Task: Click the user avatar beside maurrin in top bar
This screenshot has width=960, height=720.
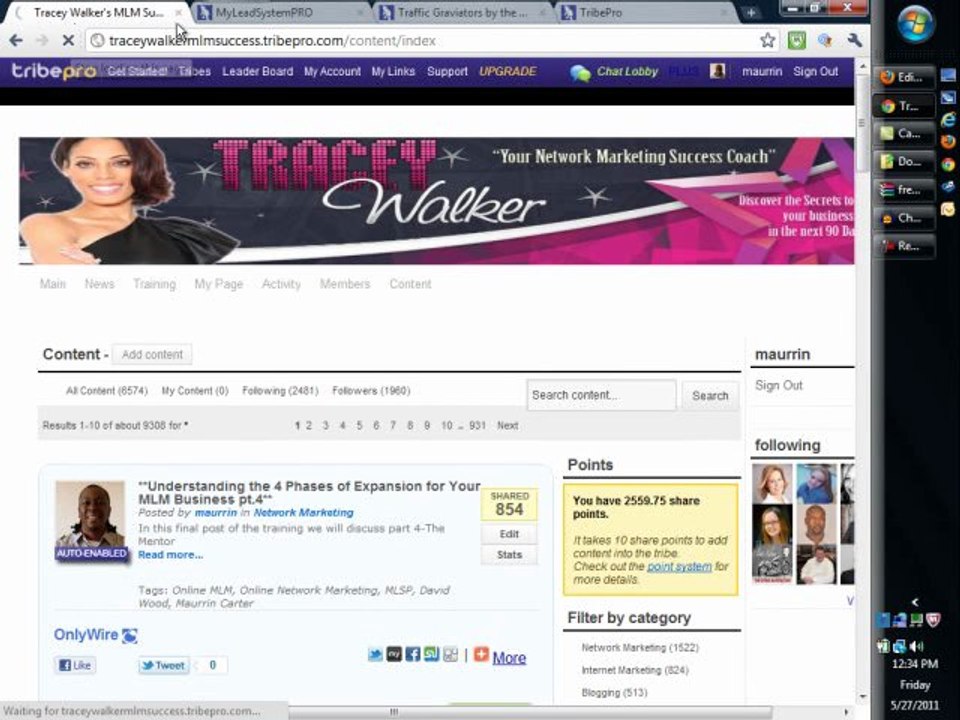Action: coord(718,71)
